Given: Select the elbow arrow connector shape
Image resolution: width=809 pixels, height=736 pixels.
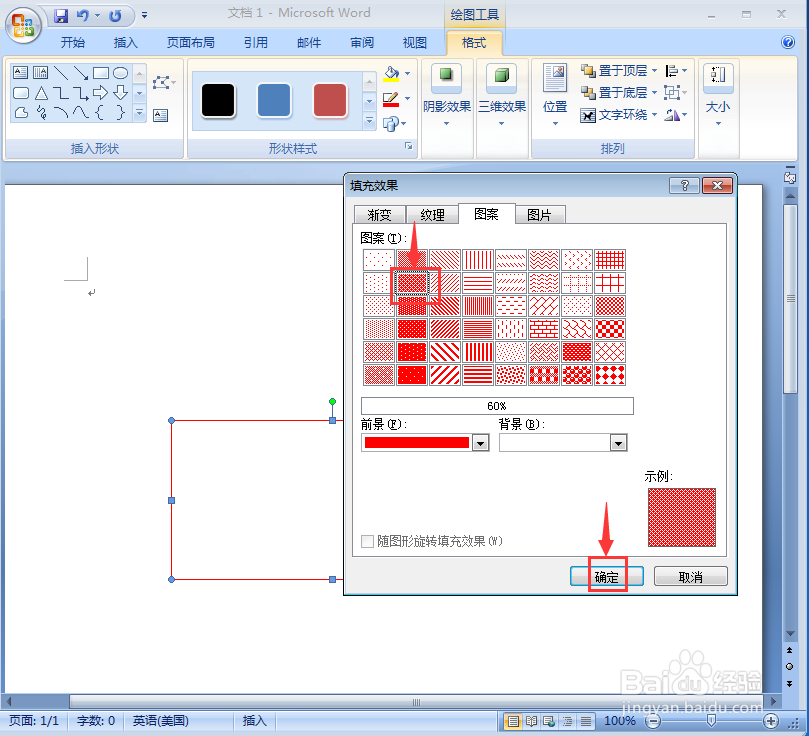Looking at the screenshot, I should point(80,93).
